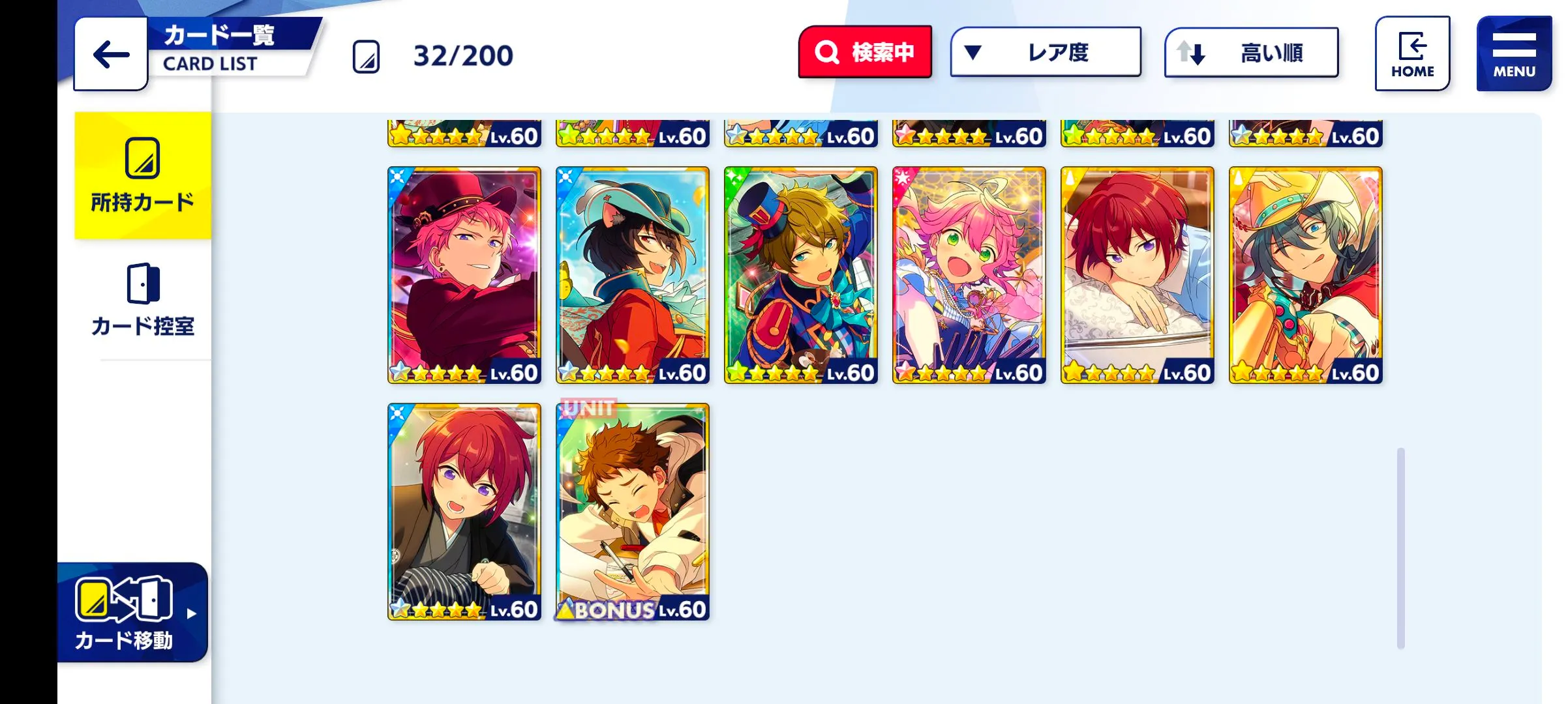Switch to the カード控室 tab
The width and height of the screenshot is (1568, 704).
tap(143, 300)
